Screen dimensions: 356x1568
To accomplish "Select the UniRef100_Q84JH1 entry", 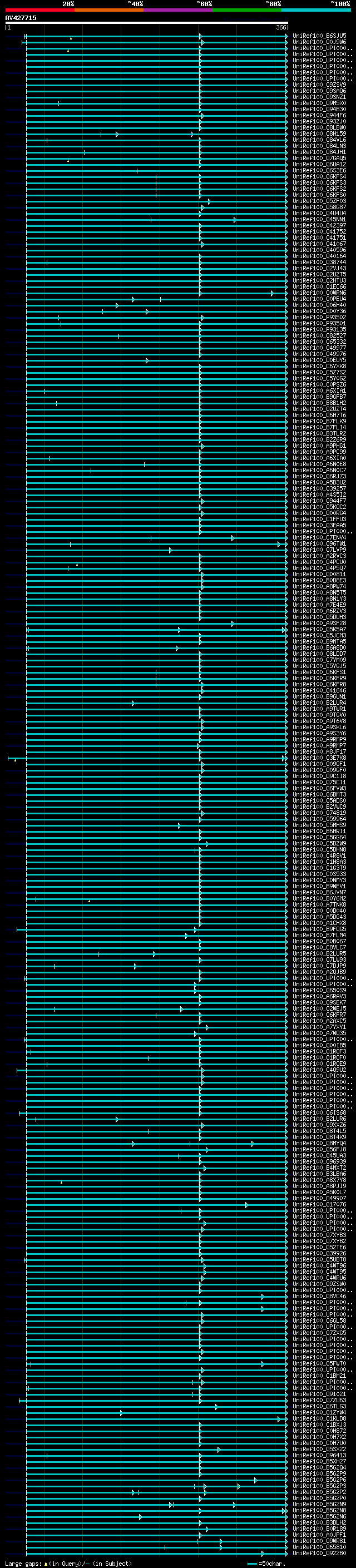I will coord(319,152).
